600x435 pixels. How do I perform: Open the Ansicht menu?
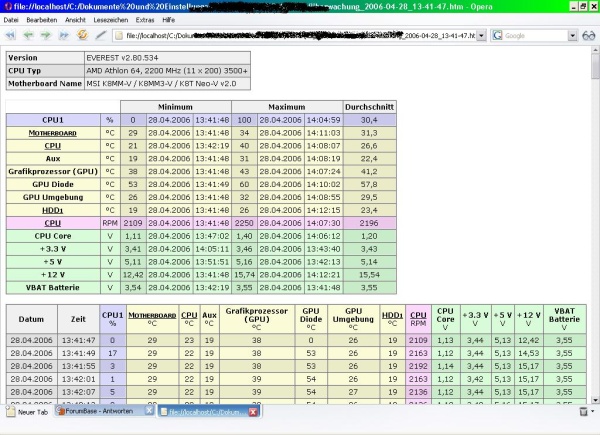(75, 20)
